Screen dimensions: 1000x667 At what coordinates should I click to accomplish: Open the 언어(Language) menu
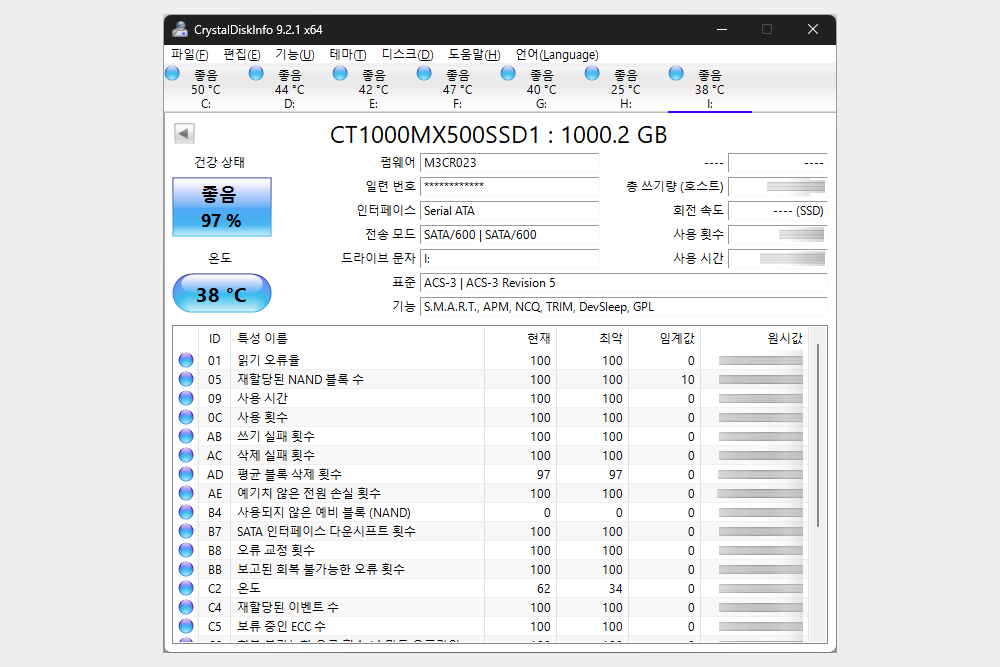pyautogui.click(x=557, y=55)
